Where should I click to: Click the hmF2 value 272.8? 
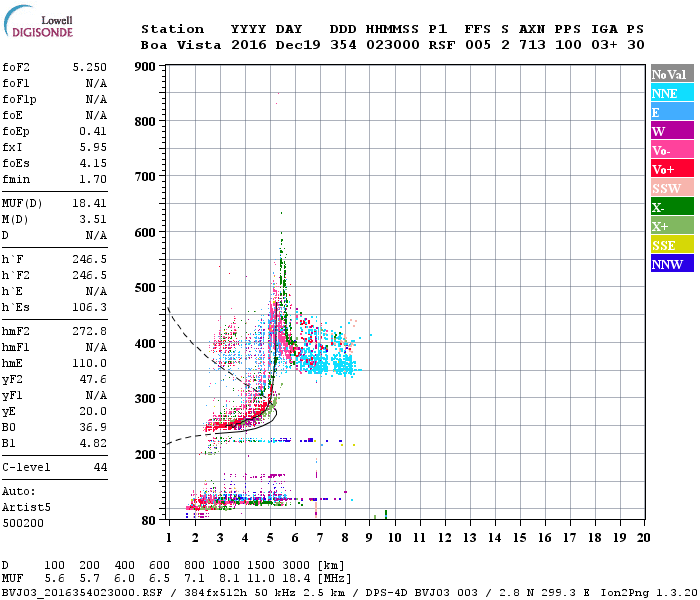89,332
